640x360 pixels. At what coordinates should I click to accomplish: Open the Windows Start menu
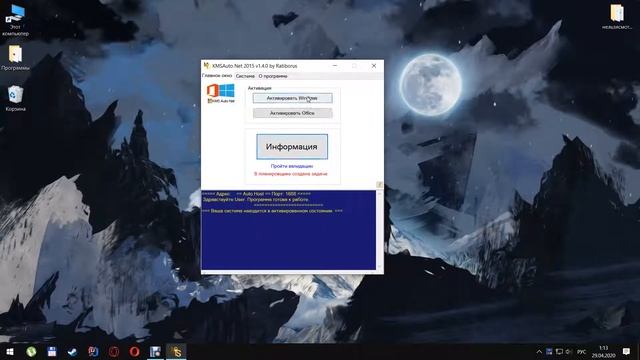coord(10,351)
